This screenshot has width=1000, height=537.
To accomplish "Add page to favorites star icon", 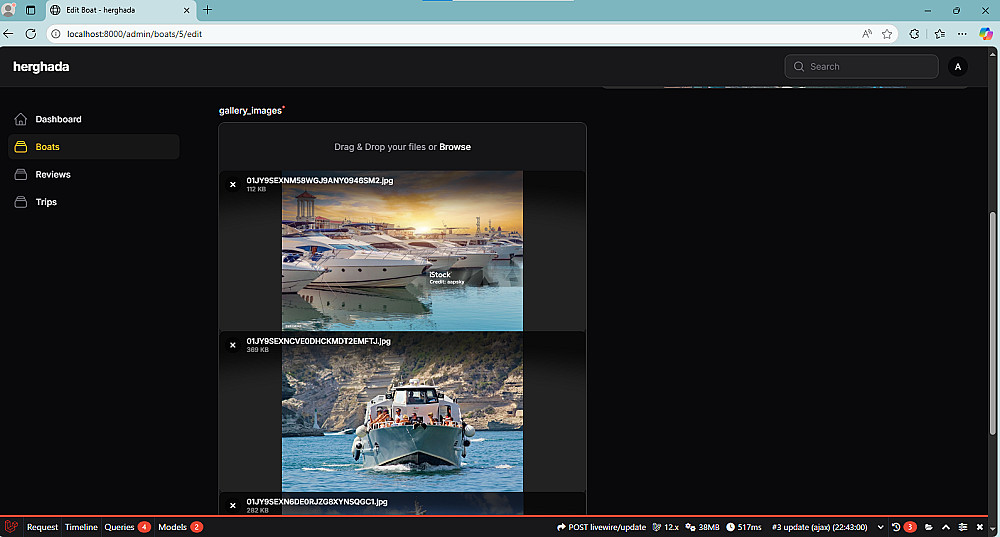I will [887, 34].
